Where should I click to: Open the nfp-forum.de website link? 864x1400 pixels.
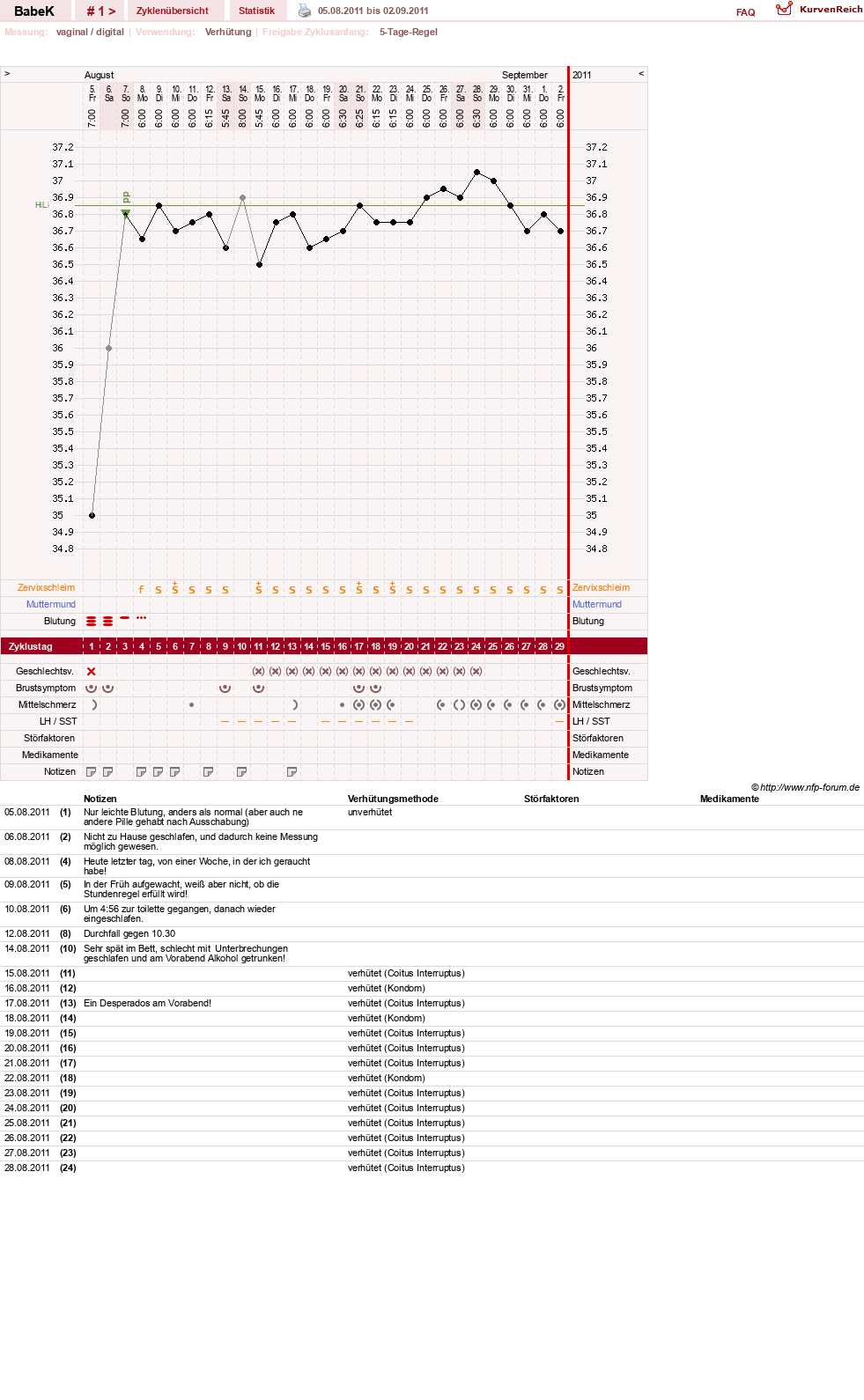(809, 787)
